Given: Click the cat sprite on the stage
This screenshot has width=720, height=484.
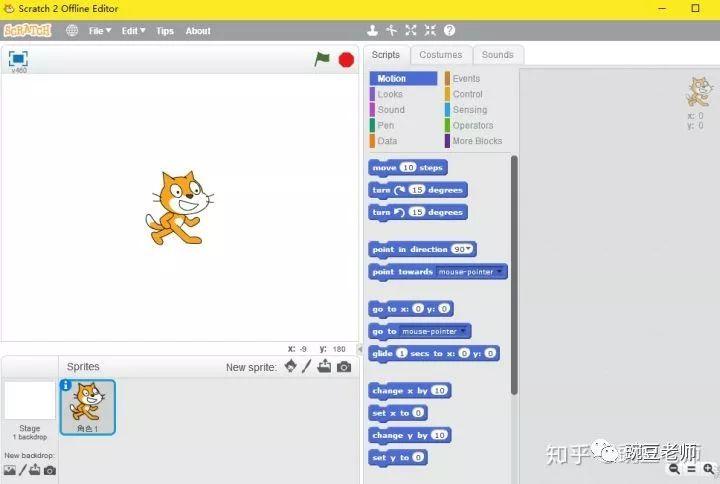Looking at the screenshot, I should click(x=179, y=208).
